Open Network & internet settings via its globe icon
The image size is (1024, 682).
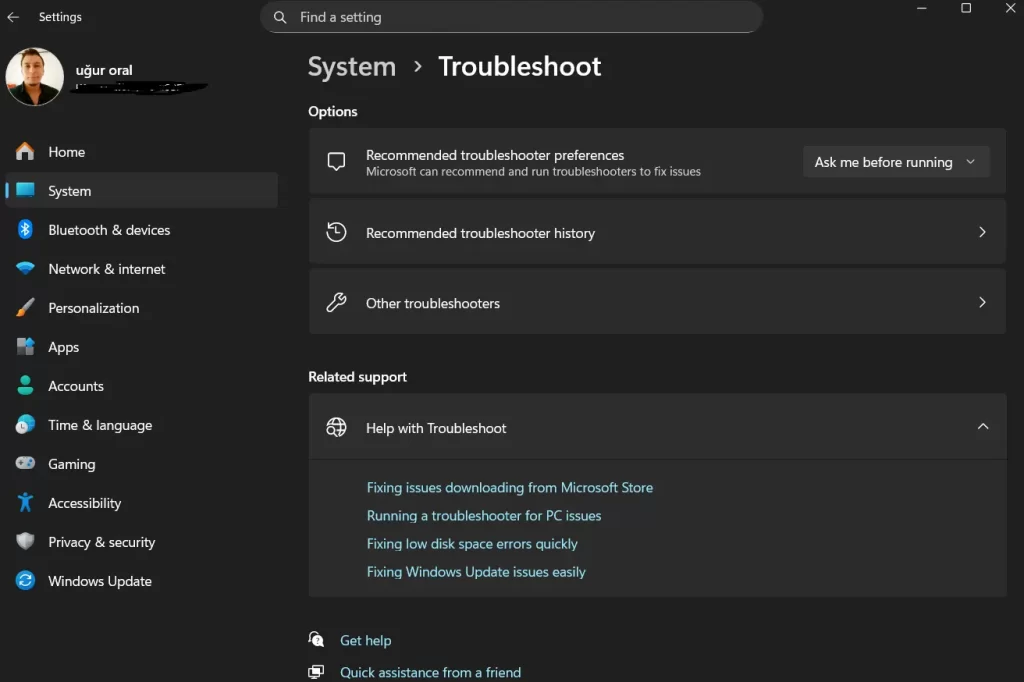pyautogui.click(x=23, y=269)
